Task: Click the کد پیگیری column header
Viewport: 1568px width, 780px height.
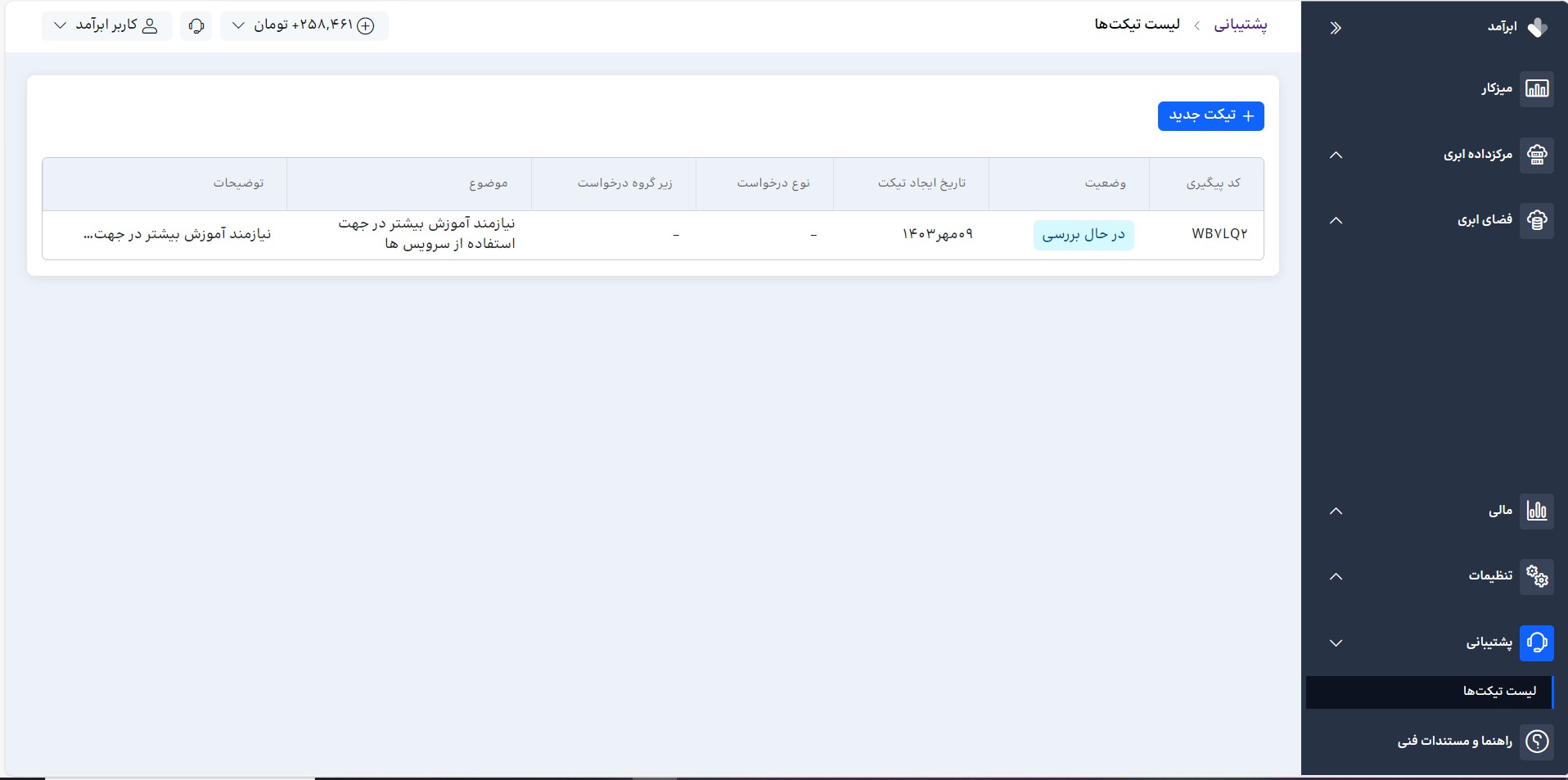Action: pos(1213,183)
